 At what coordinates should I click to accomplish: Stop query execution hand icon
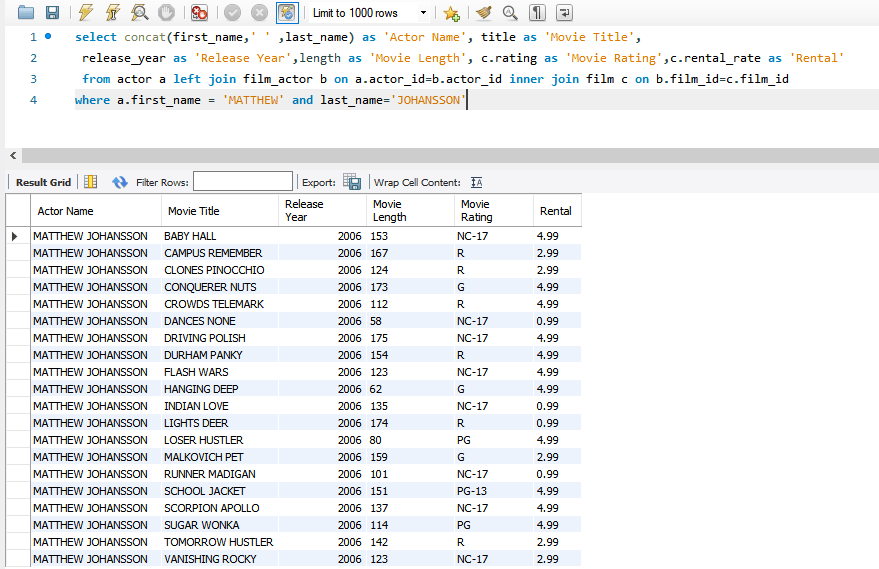[166, 12]
